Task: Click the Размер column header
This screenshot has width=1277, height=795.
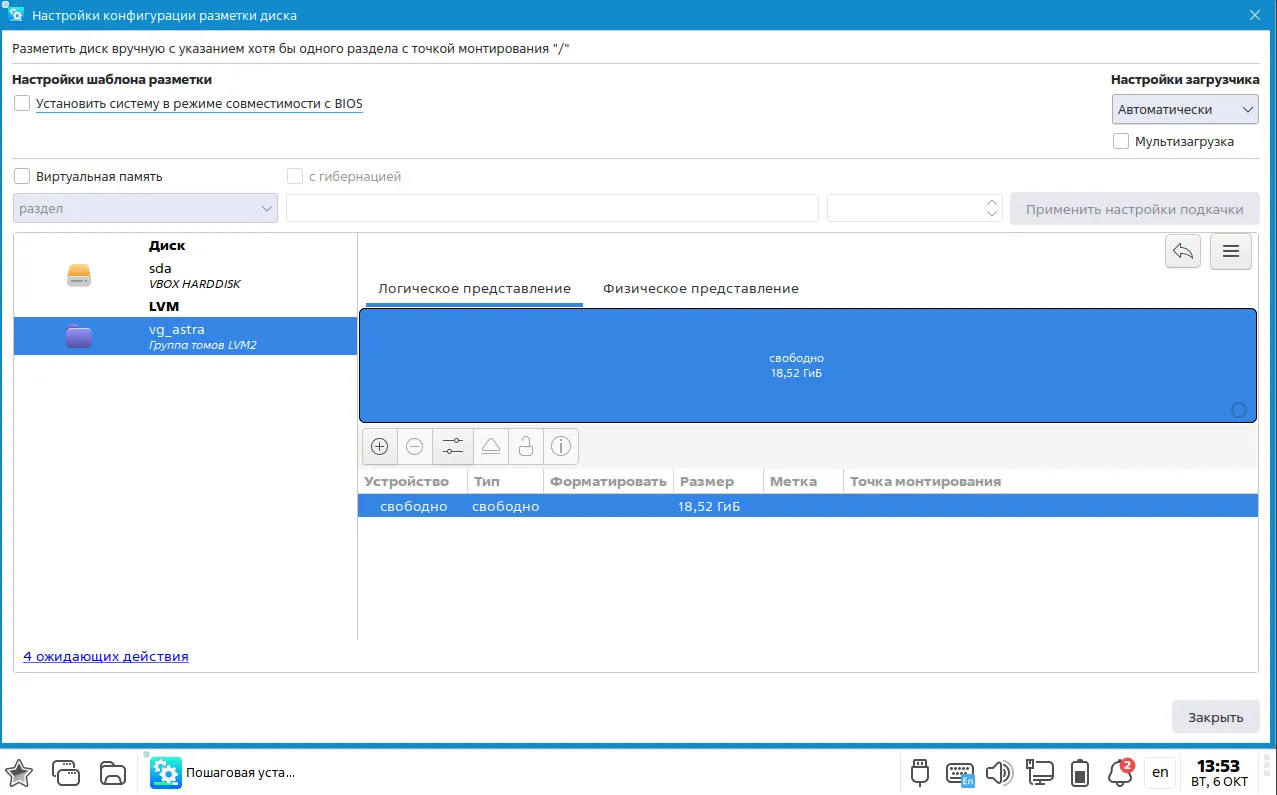Action: coord(718,481)
